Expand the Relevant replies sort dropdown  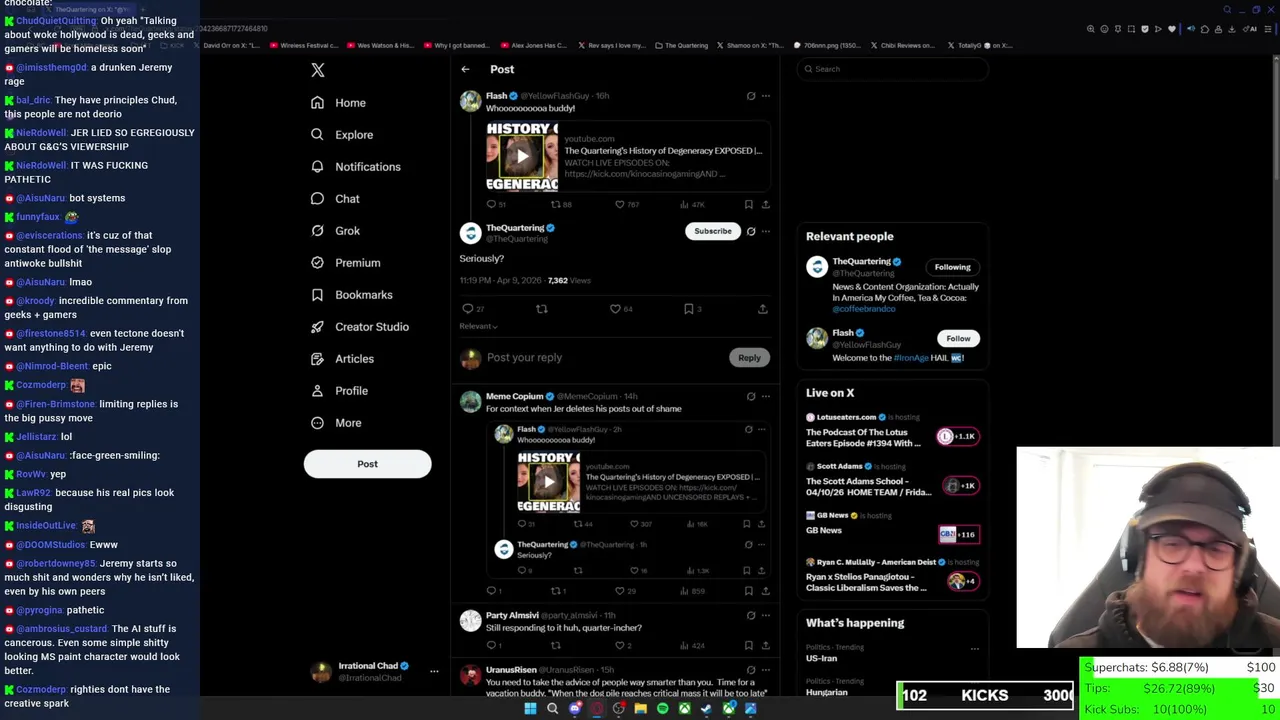(478, 326)
